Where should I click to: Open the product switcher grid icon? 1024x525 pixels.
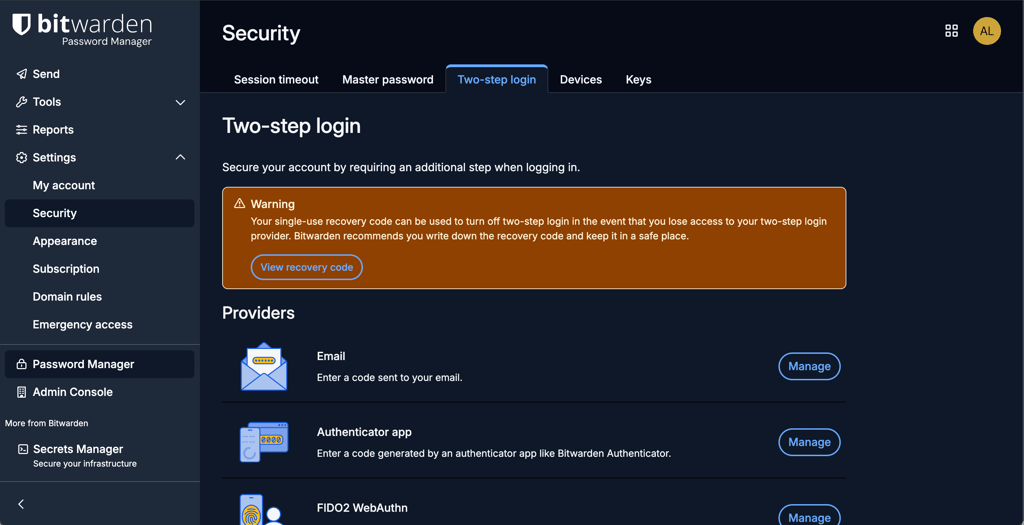[x=952, y=31]
